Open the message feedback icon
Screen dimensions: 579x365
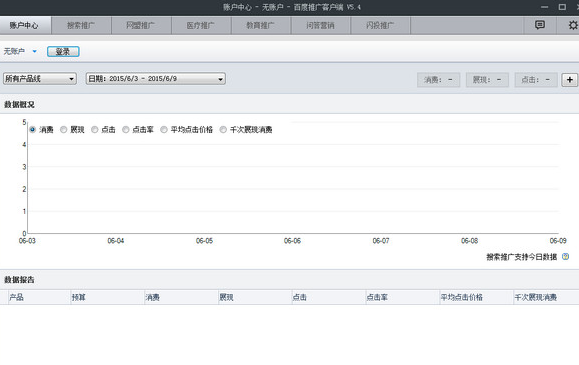[x=540, y=25]
